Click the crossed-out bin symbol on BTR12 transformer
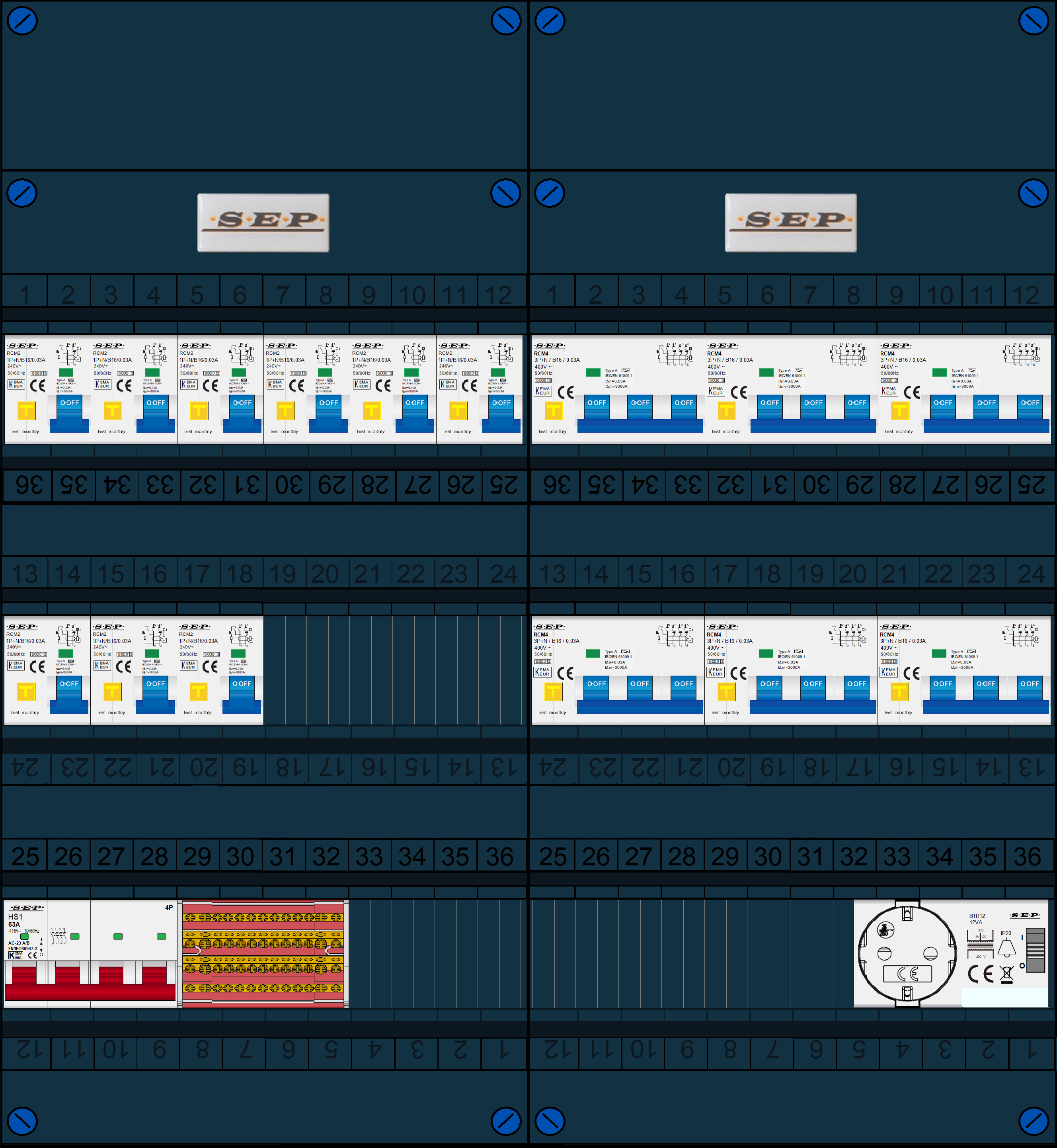This screenshot has width=1057, height=1148. (1007, 974)
